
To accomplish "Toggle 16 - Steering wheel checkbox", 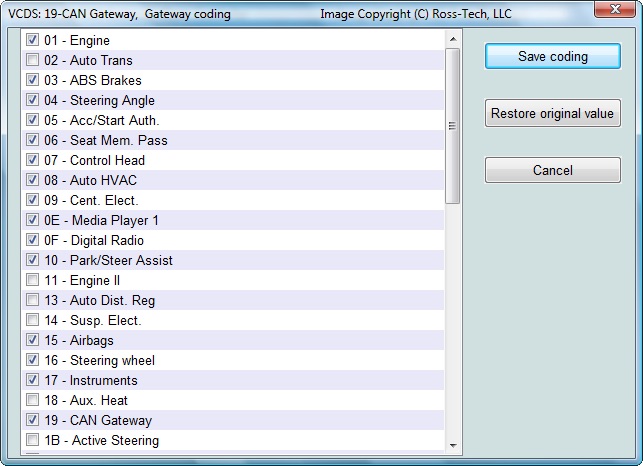I will pos(32,360).
